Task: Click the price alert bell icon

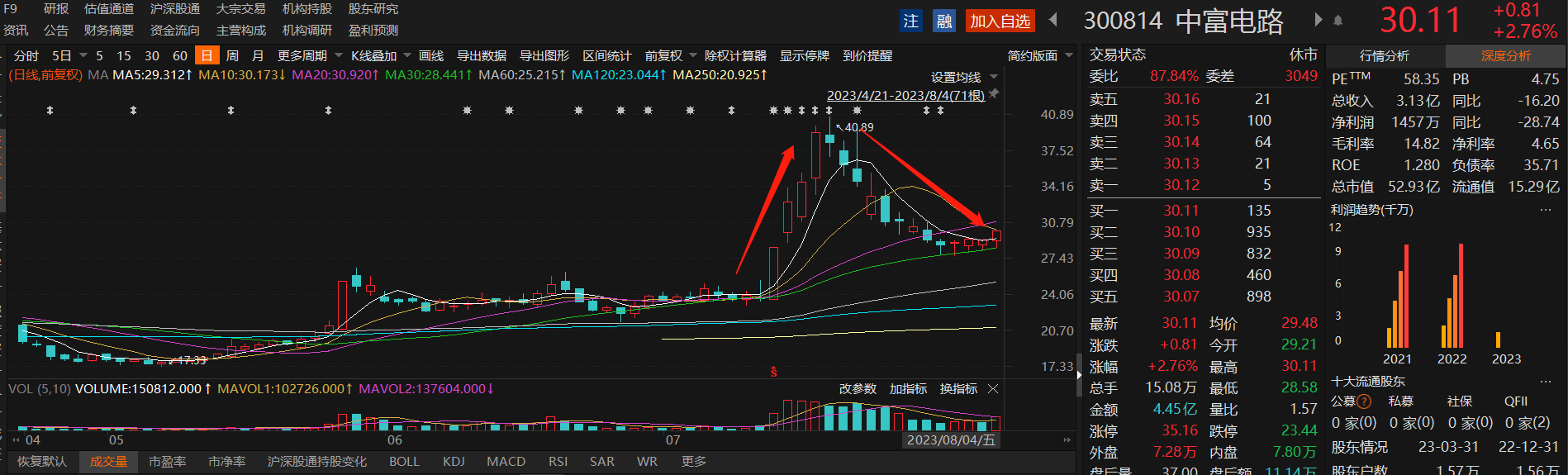Action: (x=1338, y=20)
